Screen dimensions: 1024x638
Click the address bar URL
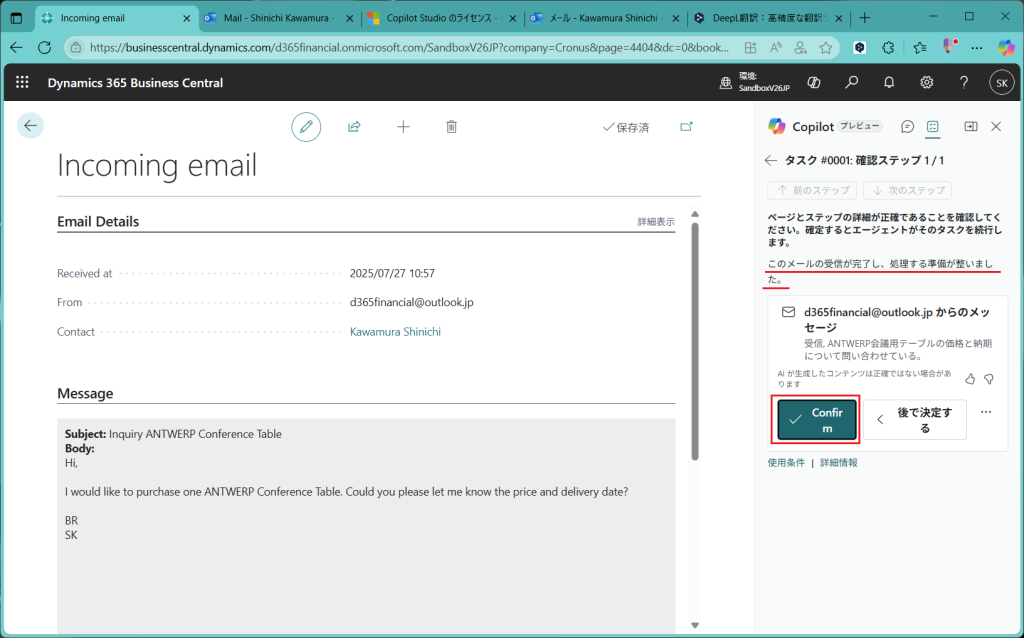coord(409,48)
